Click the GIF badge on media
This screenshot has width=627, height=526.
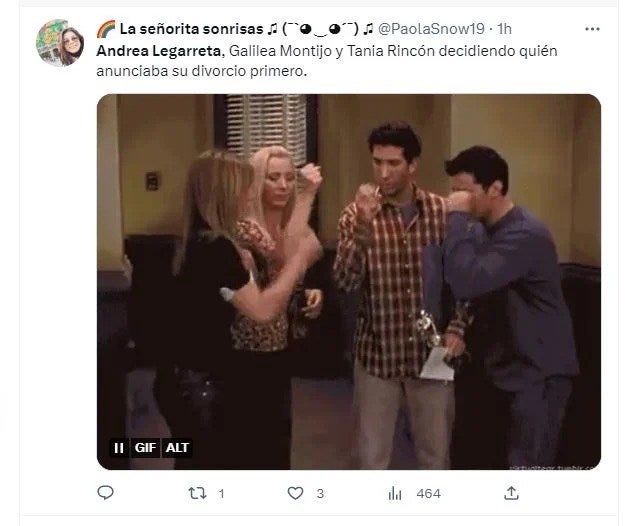pos(145,448)
